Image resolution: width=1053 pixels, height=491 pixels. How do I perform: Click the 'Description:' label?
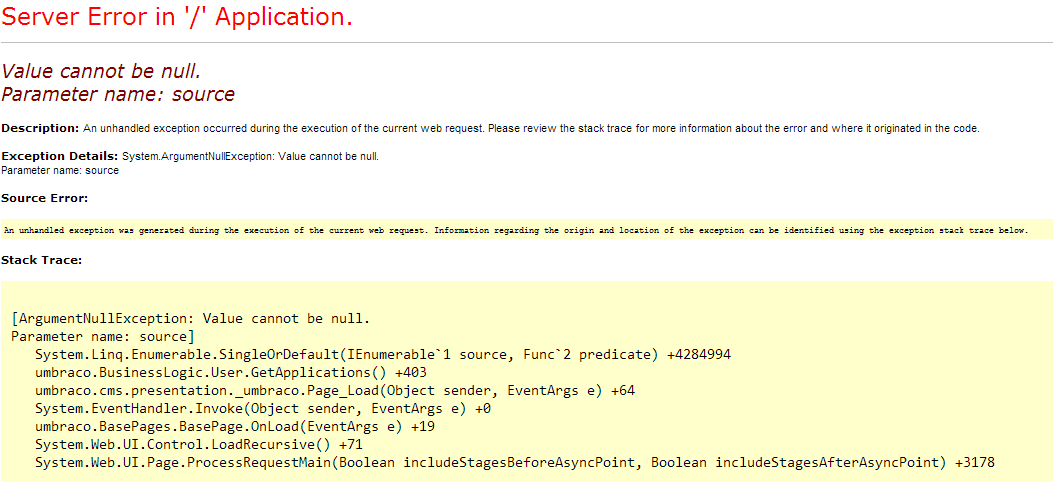(x=40, y=128)
